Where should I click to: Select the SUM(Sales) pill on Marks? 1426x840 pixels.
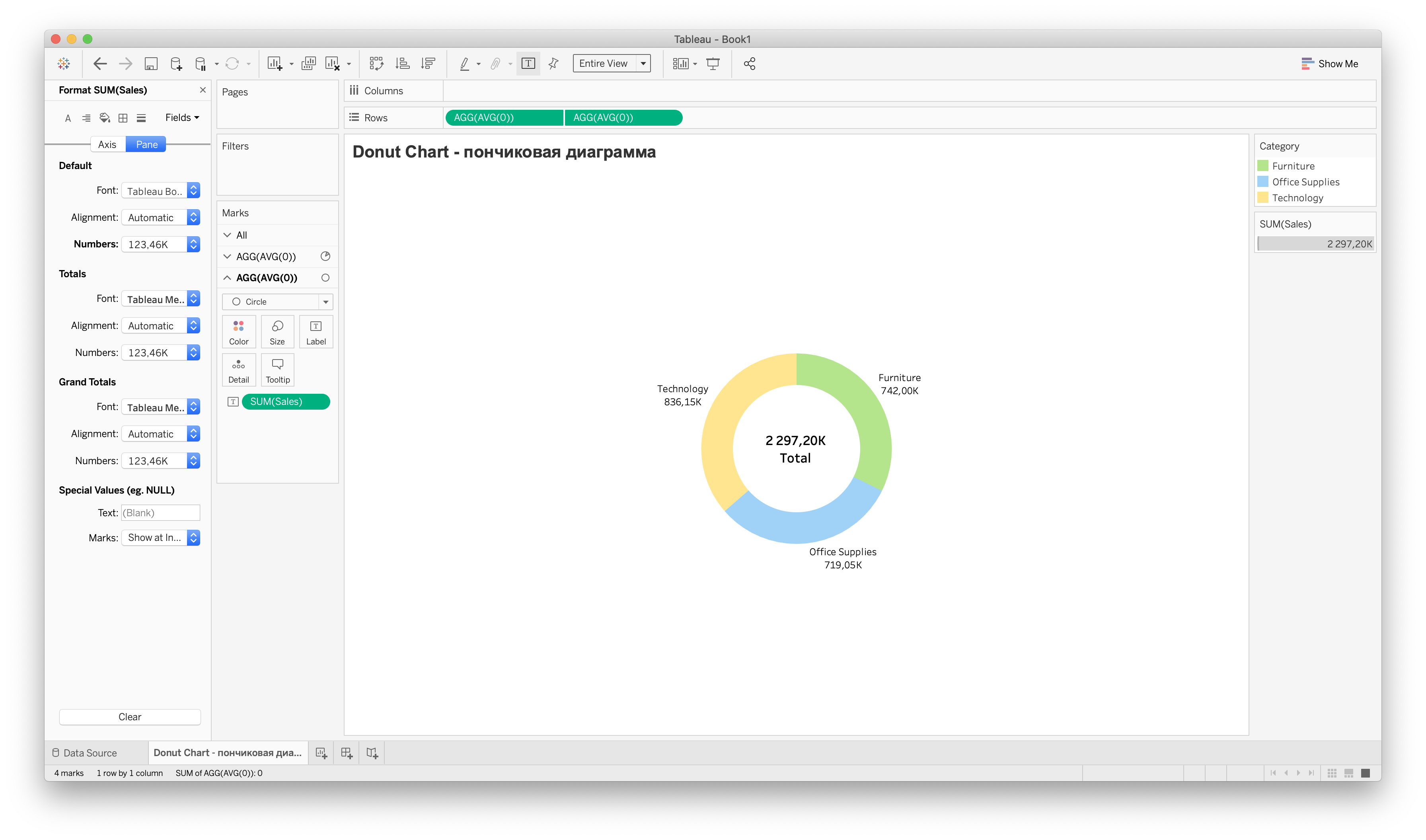coord(286,402)
